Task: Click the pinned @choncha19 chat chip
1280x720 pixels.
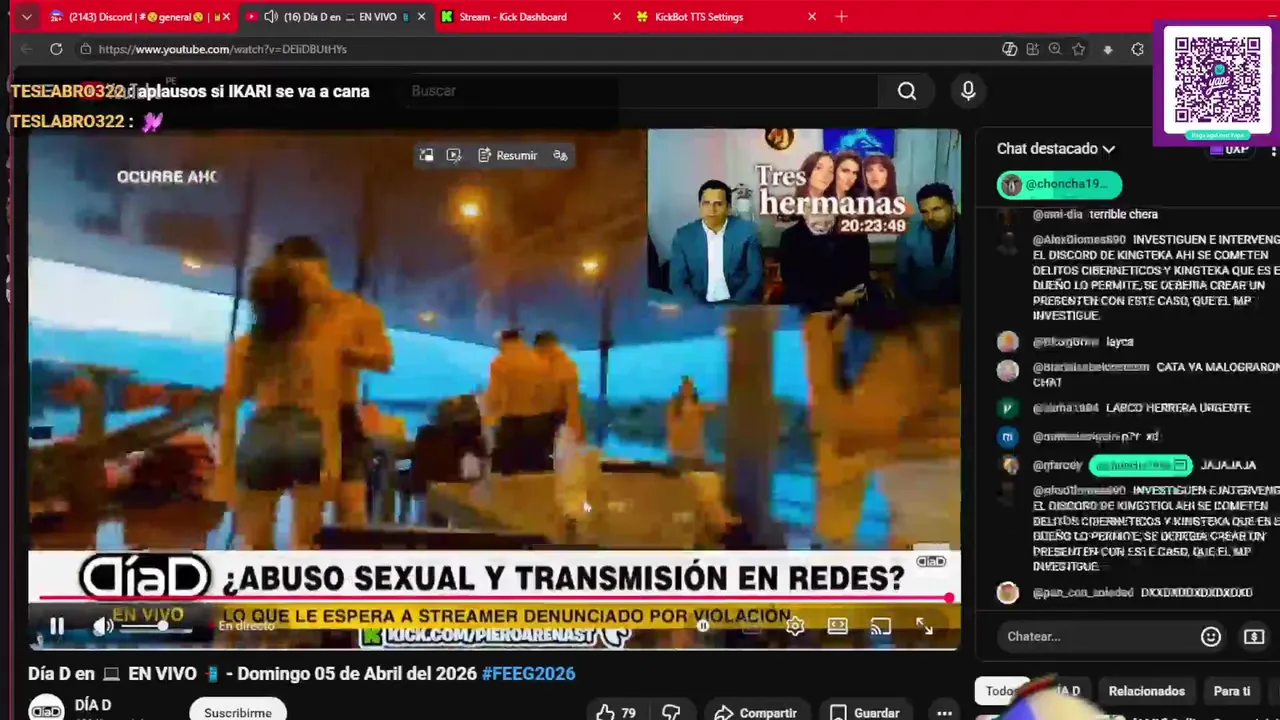Action: [x=1059, y=184]
